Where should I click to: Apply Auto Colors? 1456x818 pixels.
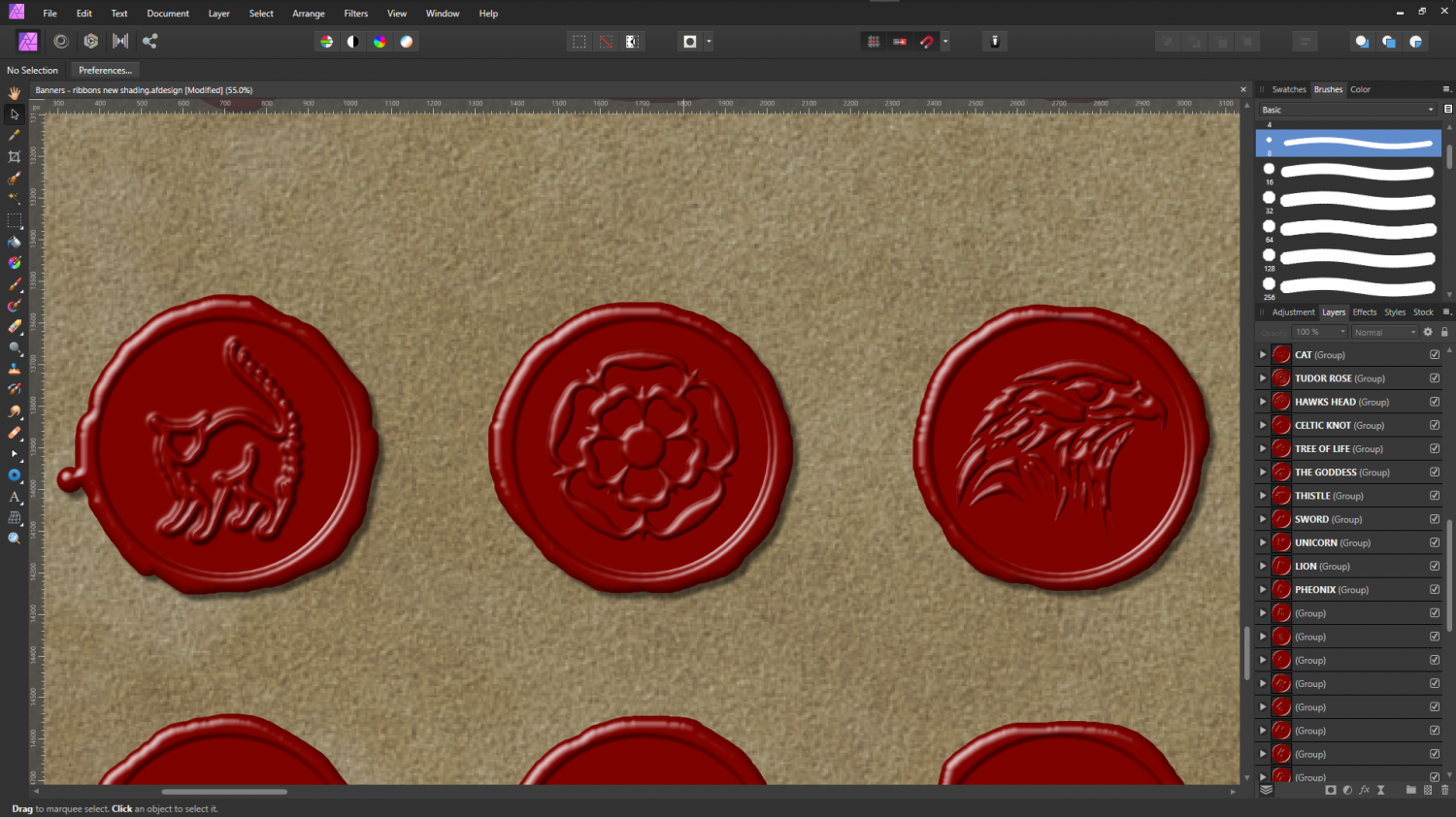[380, 42]
